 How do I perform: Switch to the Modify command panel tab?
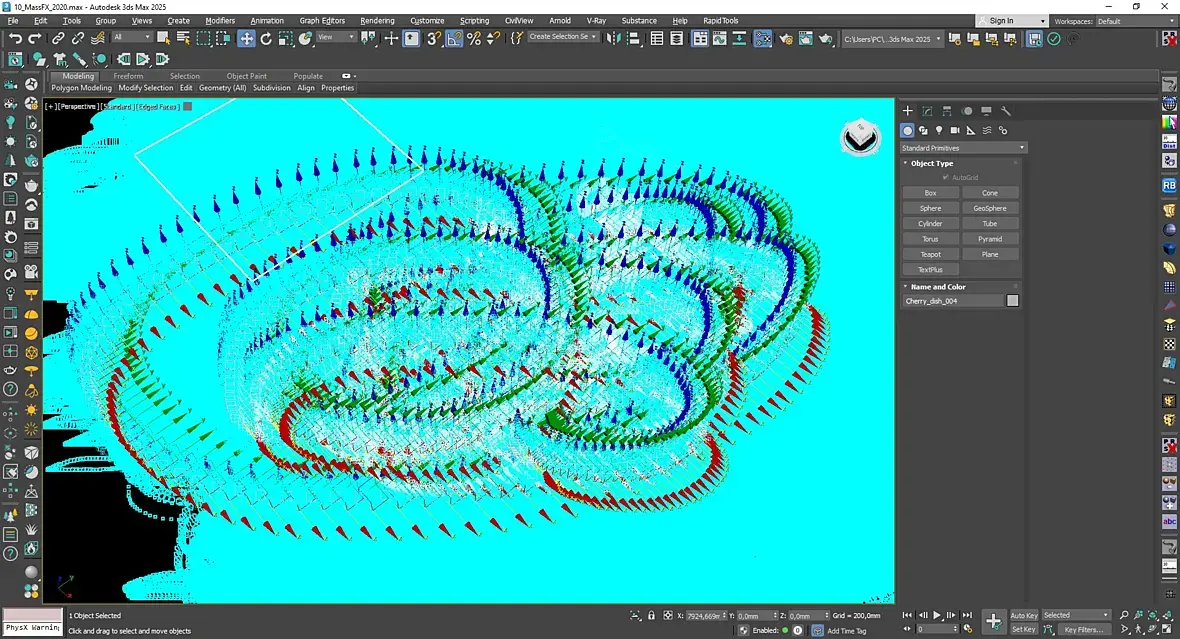pyautogui.click(x=927, y=111)
